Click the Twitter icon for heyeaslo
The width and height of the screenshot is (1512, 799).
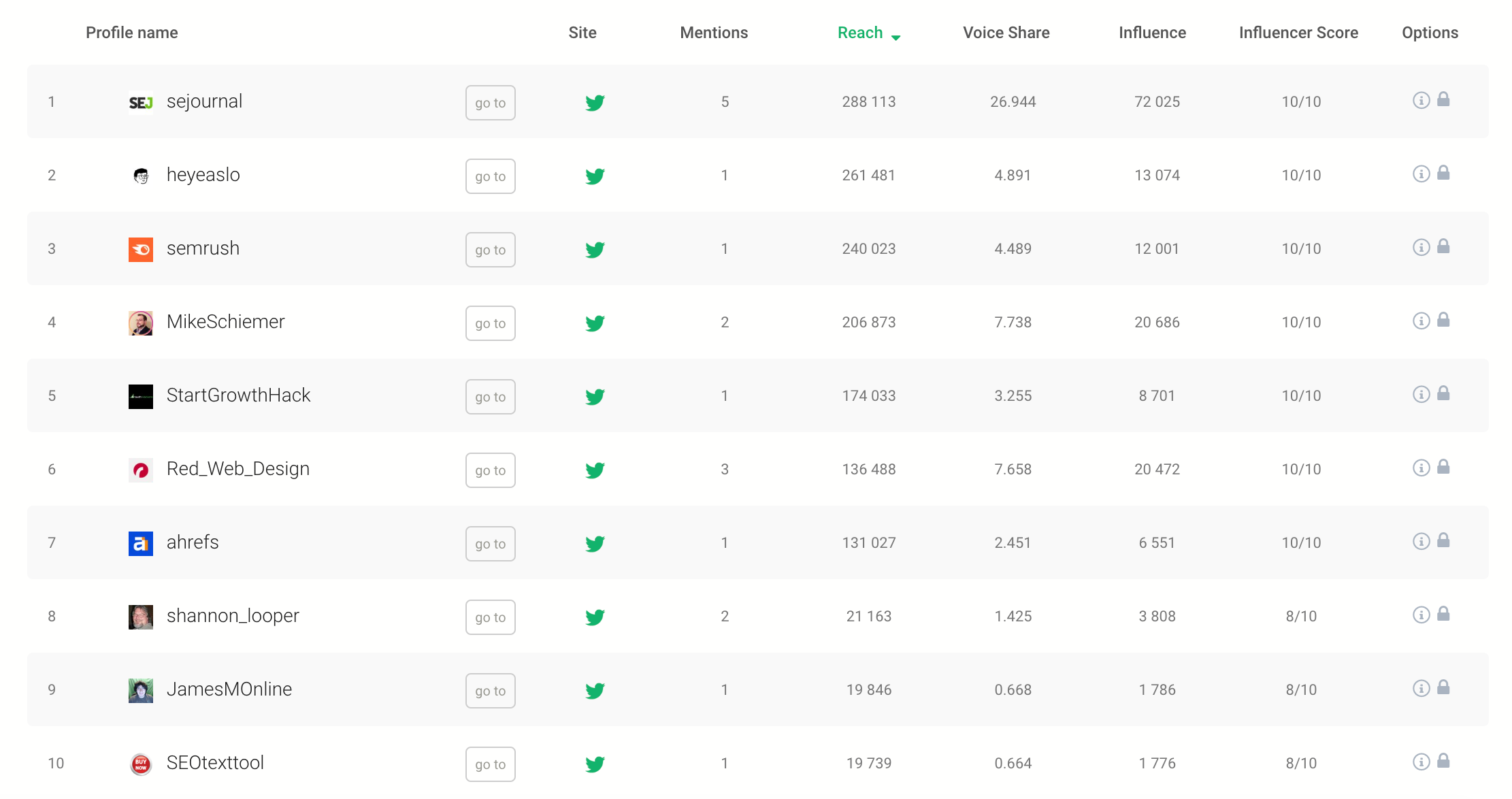tap(595, 176)
